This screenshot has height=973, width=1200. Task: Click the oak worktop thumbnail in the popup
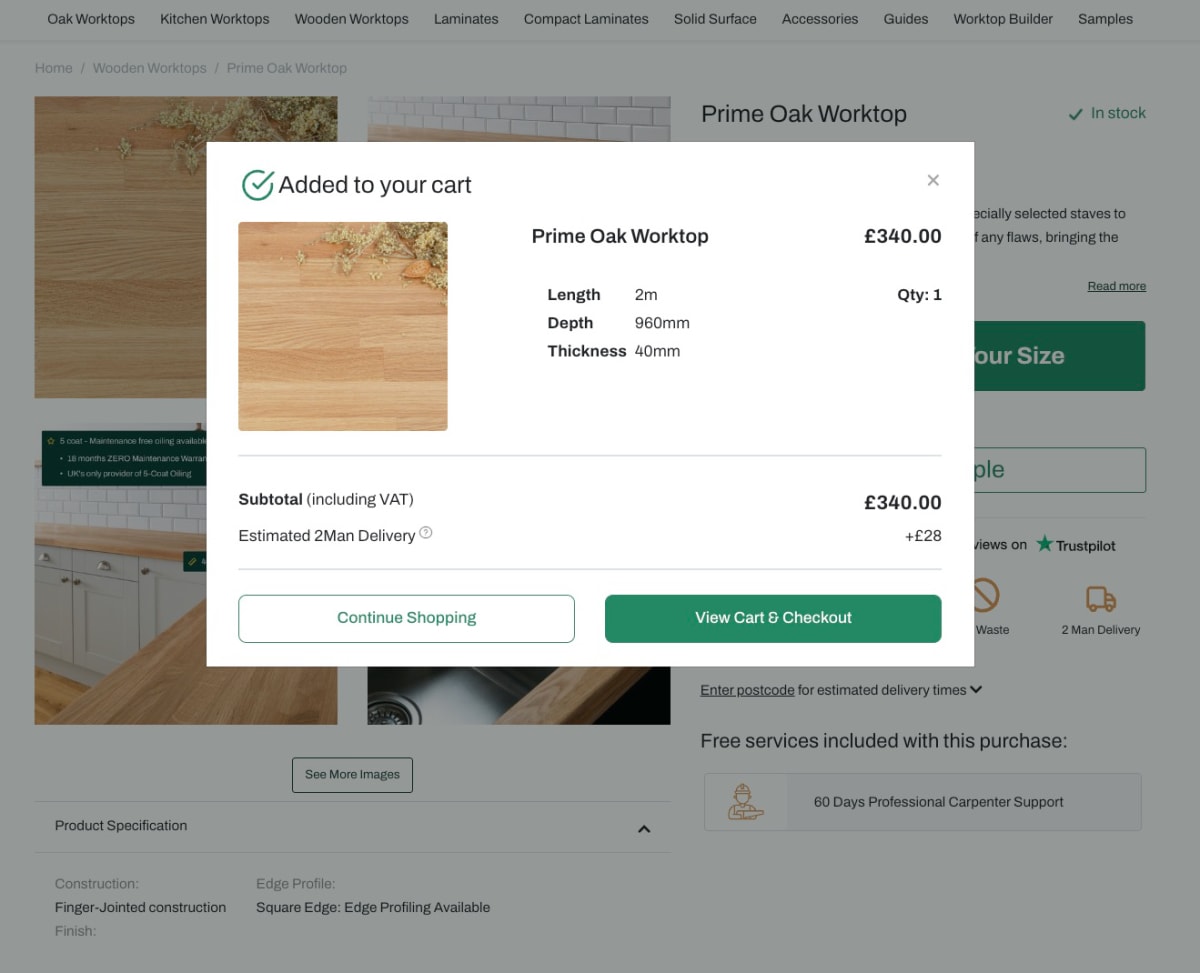click(x=343, y=326)
